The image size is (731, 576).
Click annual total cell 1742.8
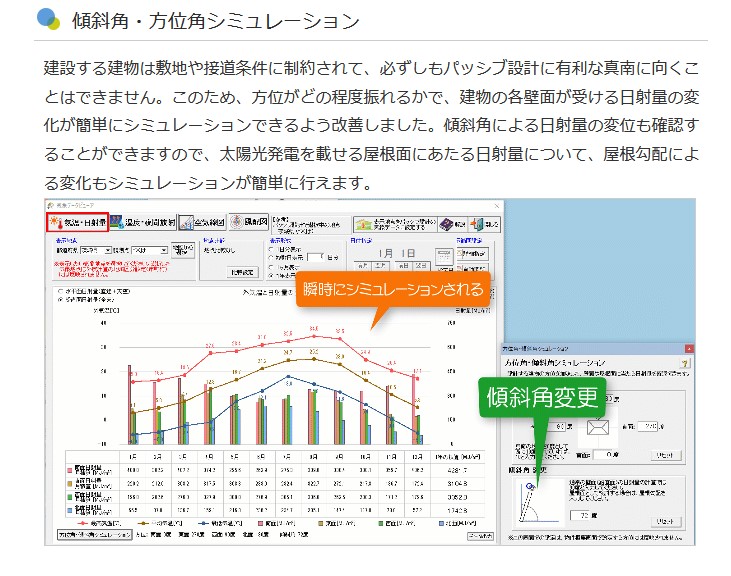tap(457, 511)
